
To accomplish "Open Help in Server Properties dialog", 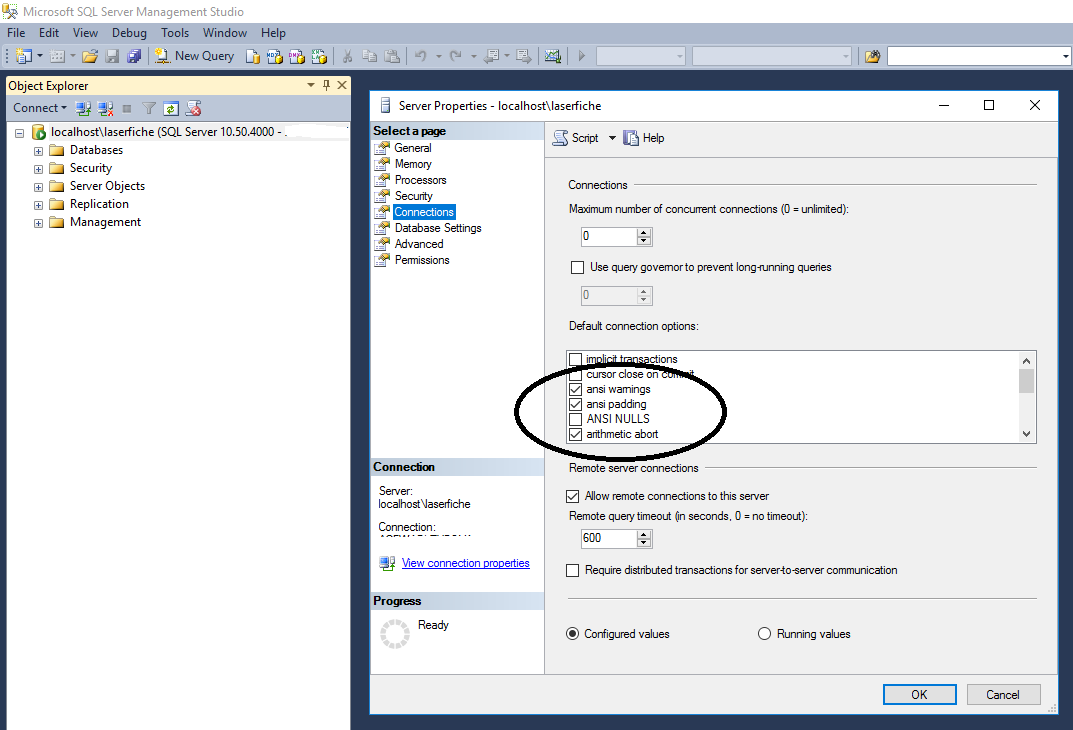I will click(644, 138).
